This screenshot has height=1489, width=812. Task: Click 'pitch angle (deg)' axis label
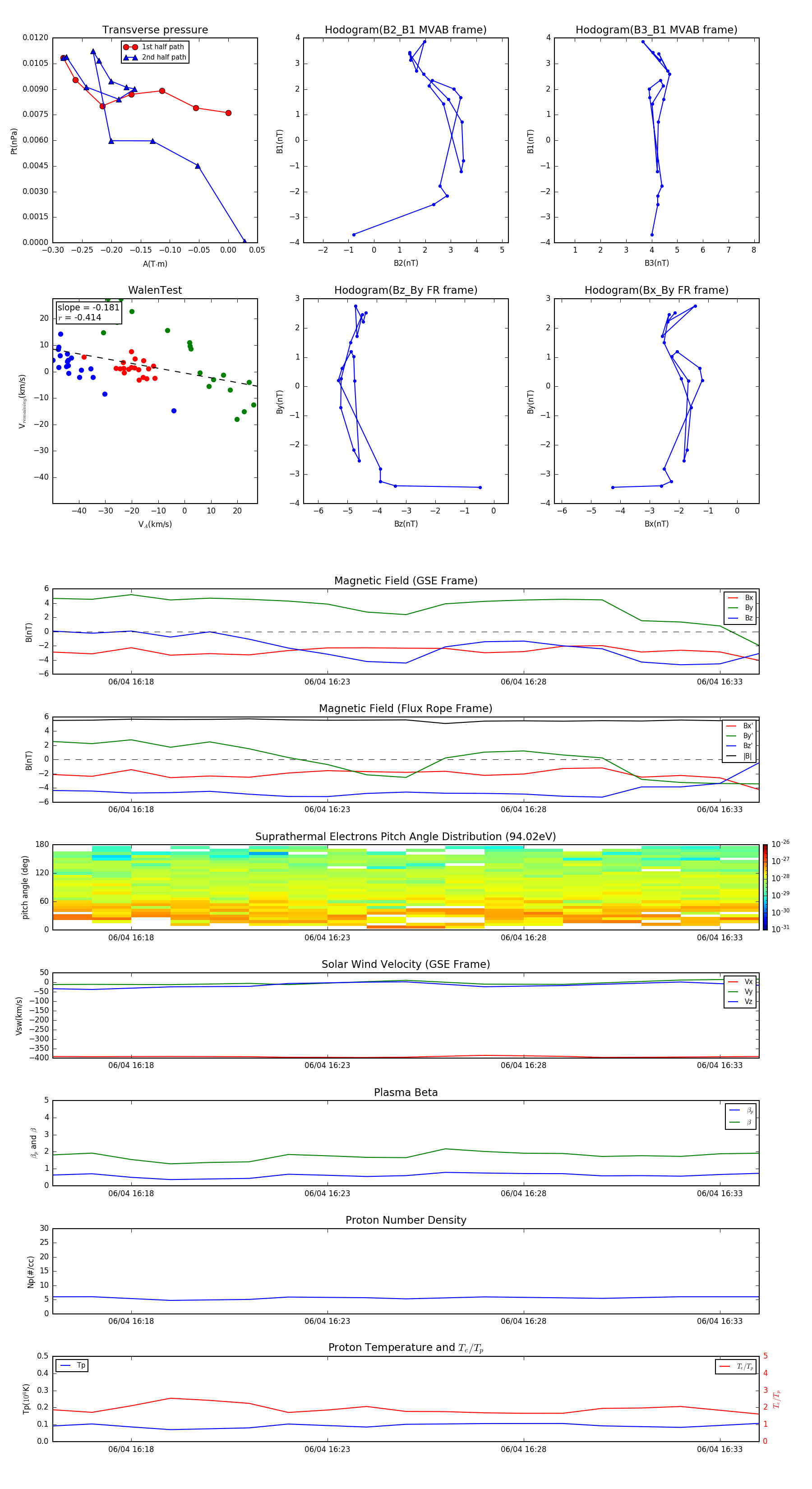(x=25, y=887)
